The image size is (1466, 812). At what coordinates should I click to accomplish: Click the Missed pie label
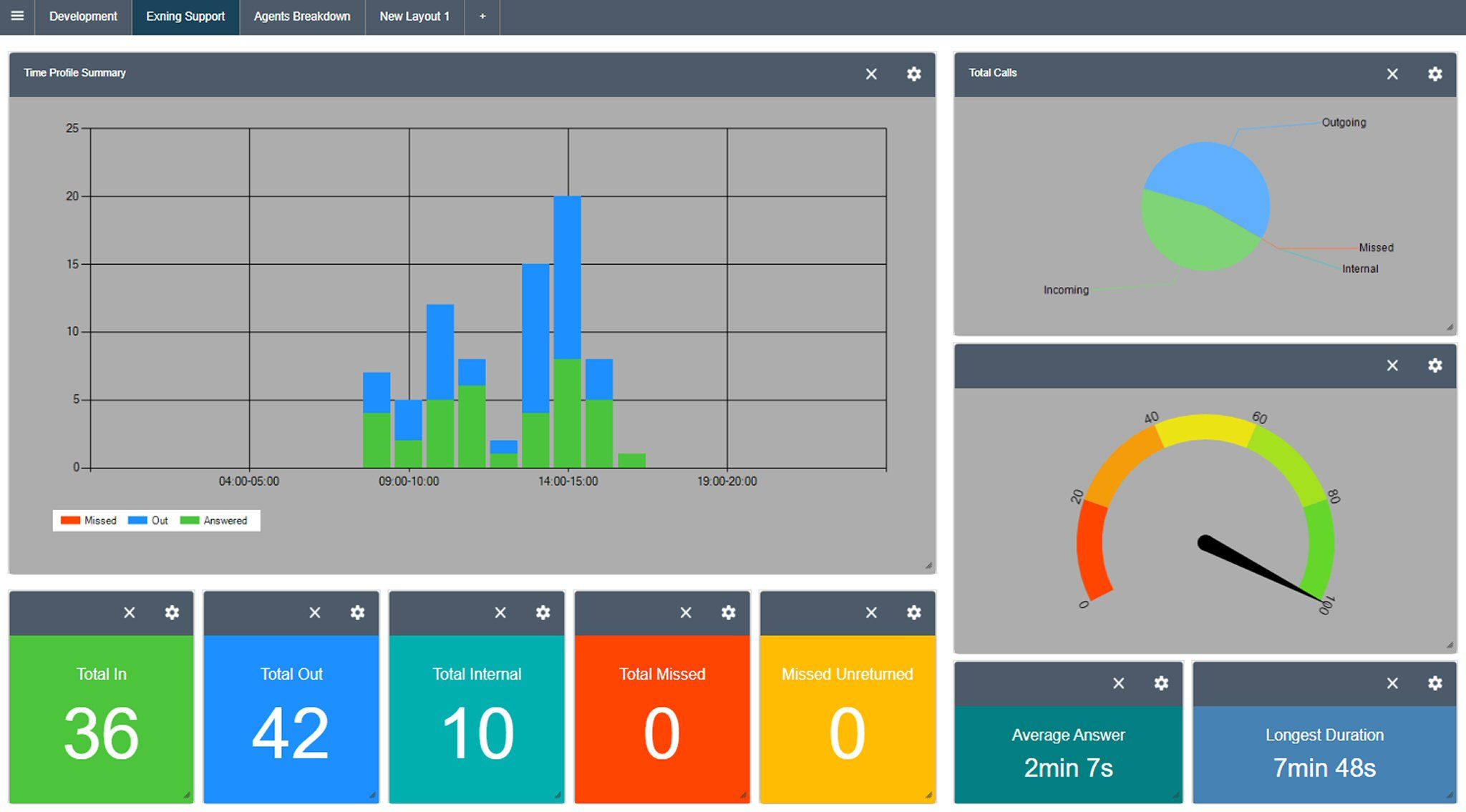click(1376, 248)
